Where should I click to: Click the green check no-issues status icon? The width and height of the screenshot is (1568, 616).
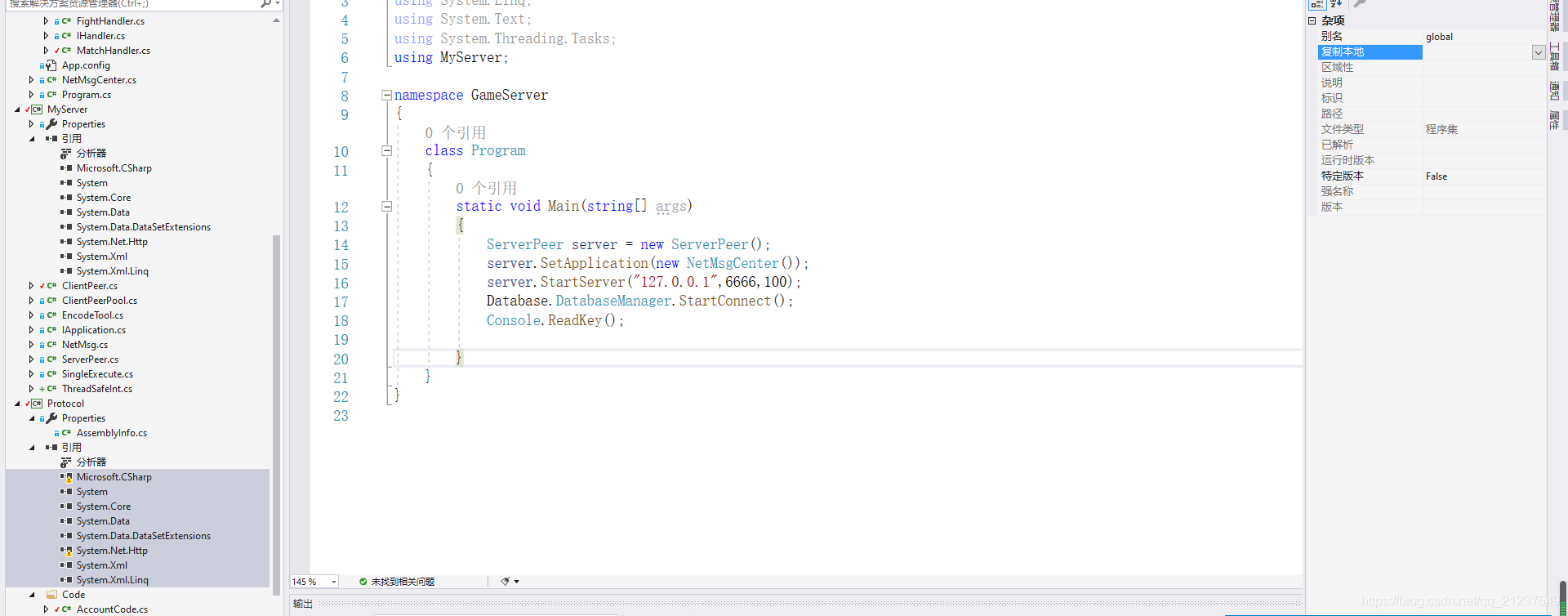(363, 582)
